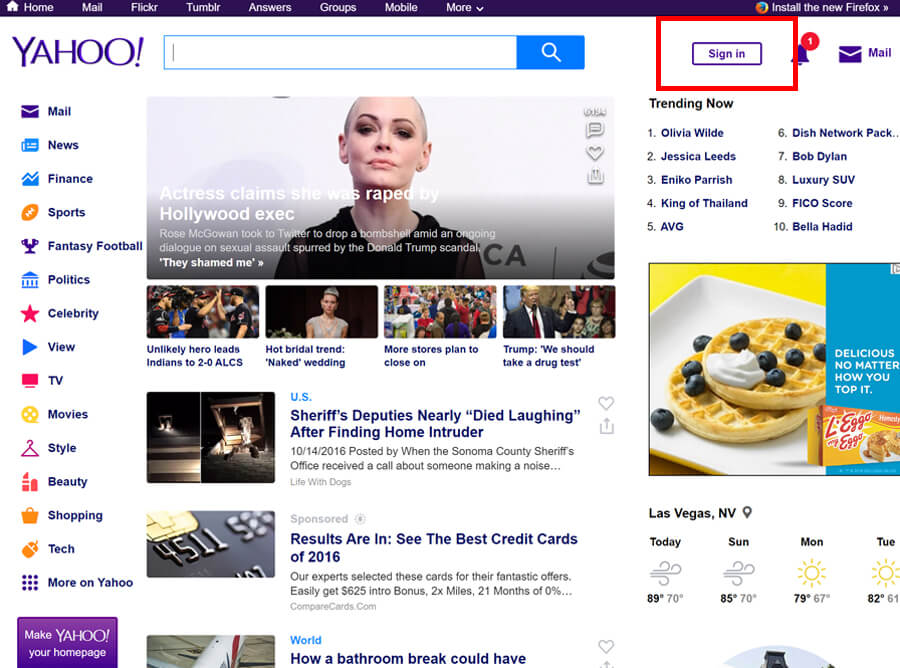Open the Trump drug test story thumbnail

559,312
